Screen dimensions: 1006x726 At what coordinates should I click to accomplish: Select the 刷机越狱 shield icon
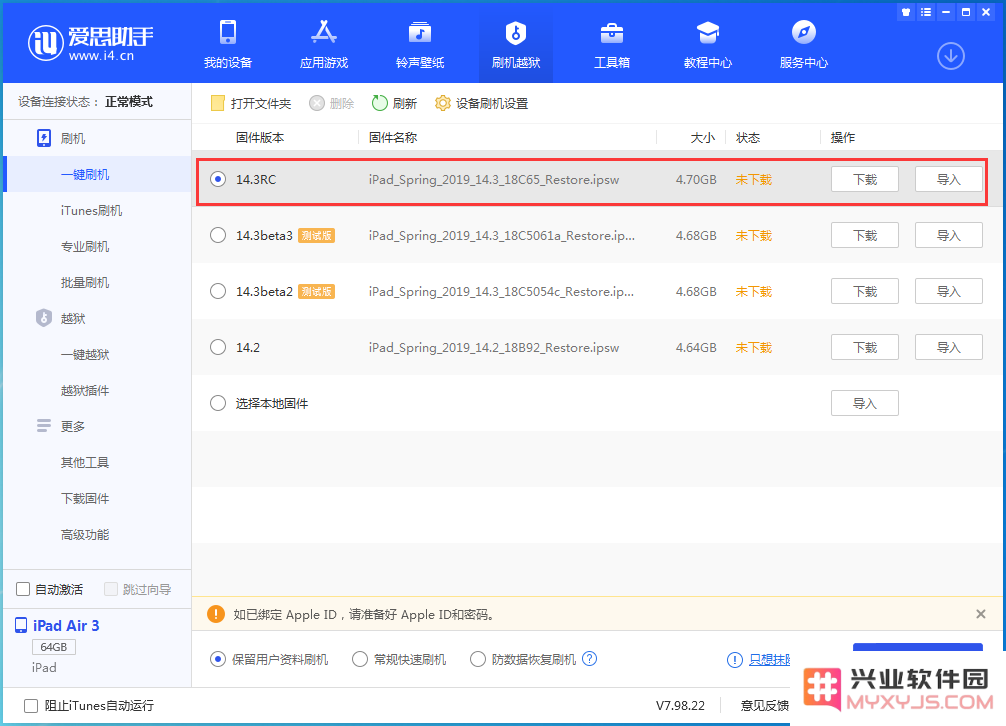pyautogui.click(x=516, y=32)
